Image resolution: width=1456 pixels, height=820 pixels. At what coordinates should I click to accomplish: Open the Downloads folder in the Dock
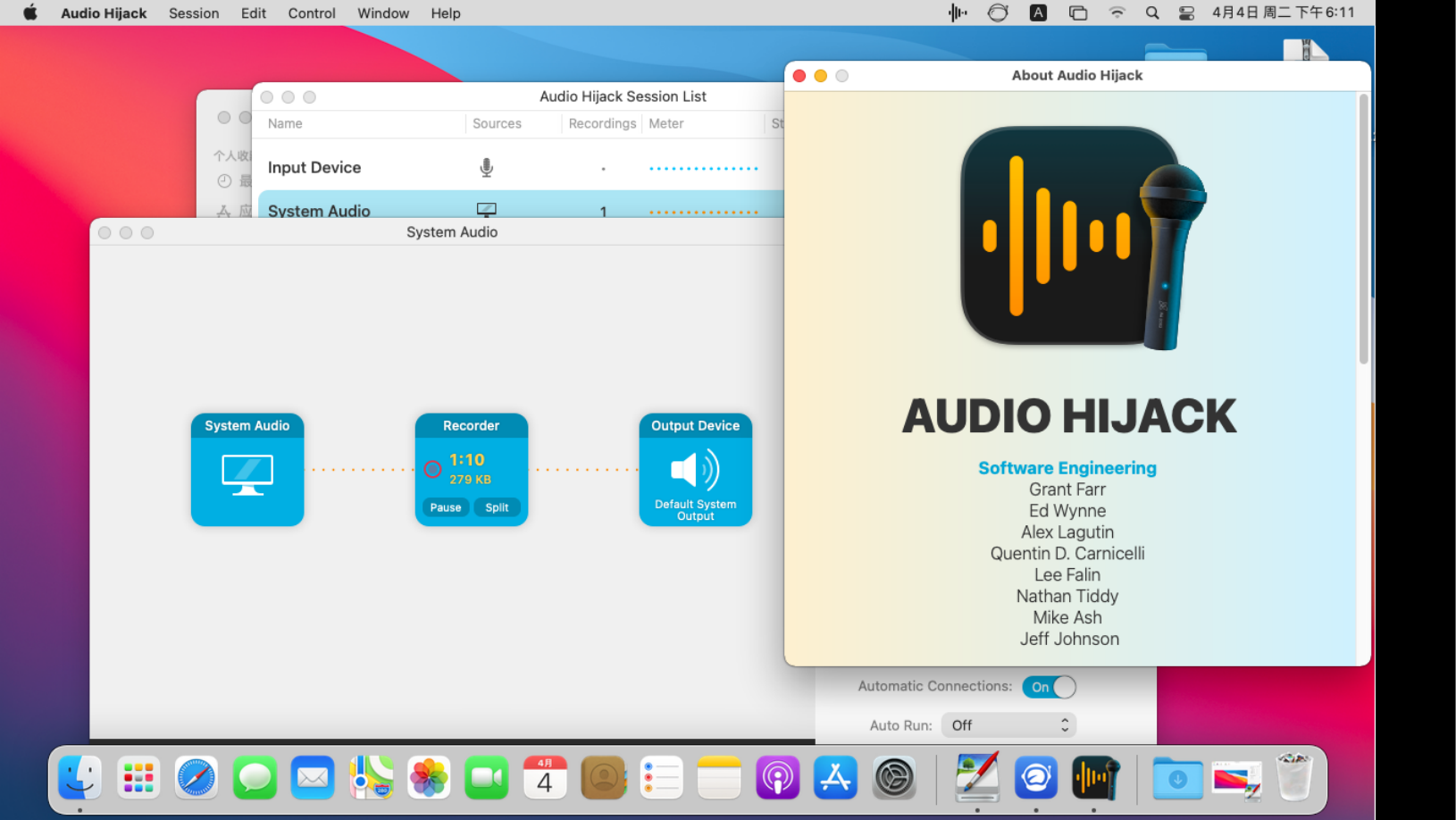tap(1177, 778)
